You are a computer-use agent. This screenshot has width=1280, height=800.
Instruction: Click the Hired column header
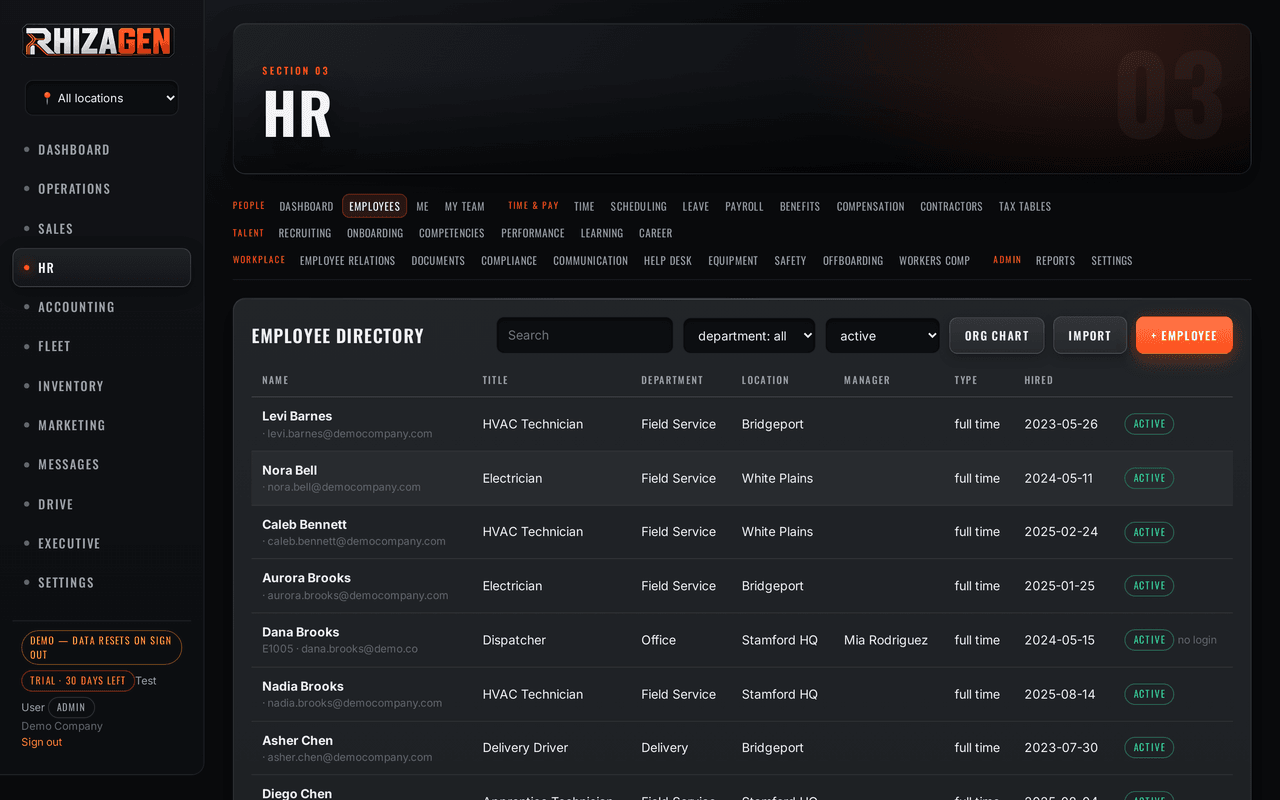point(1038,380)
